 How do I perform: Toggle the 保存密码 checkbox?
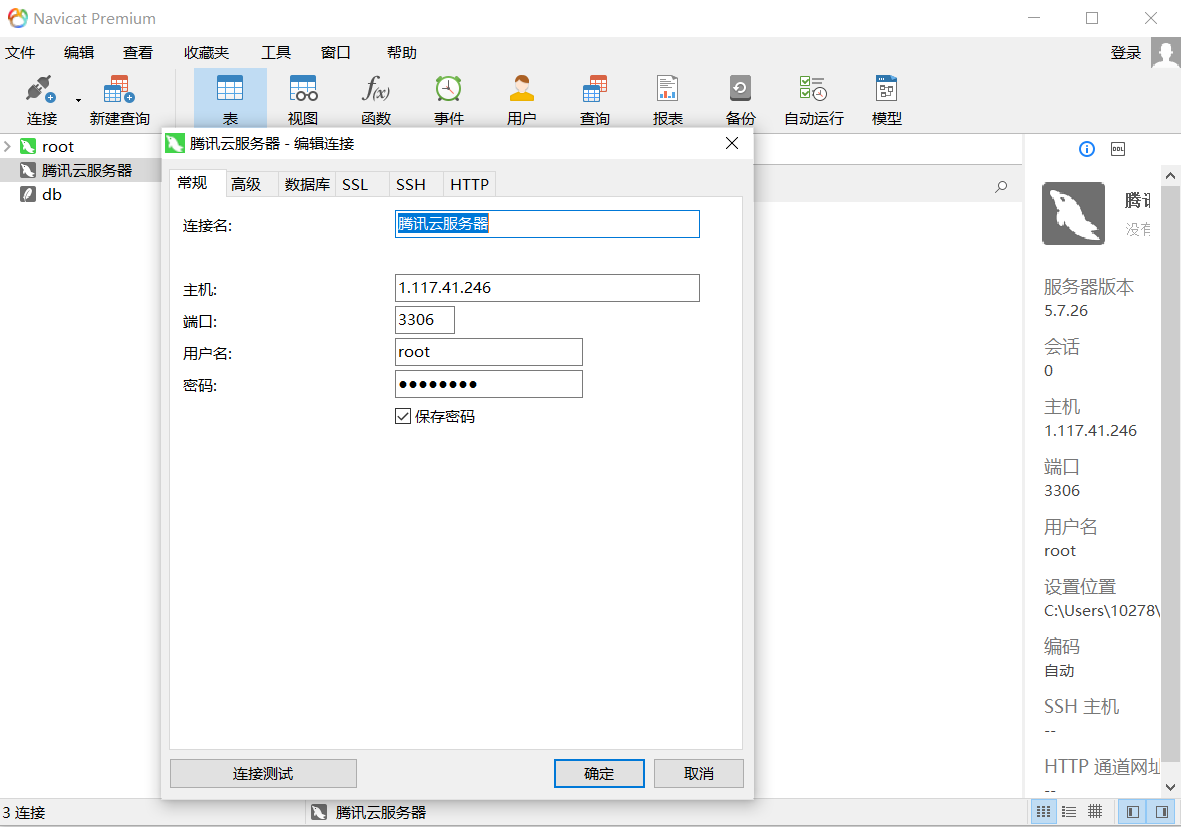coord(403,416)
